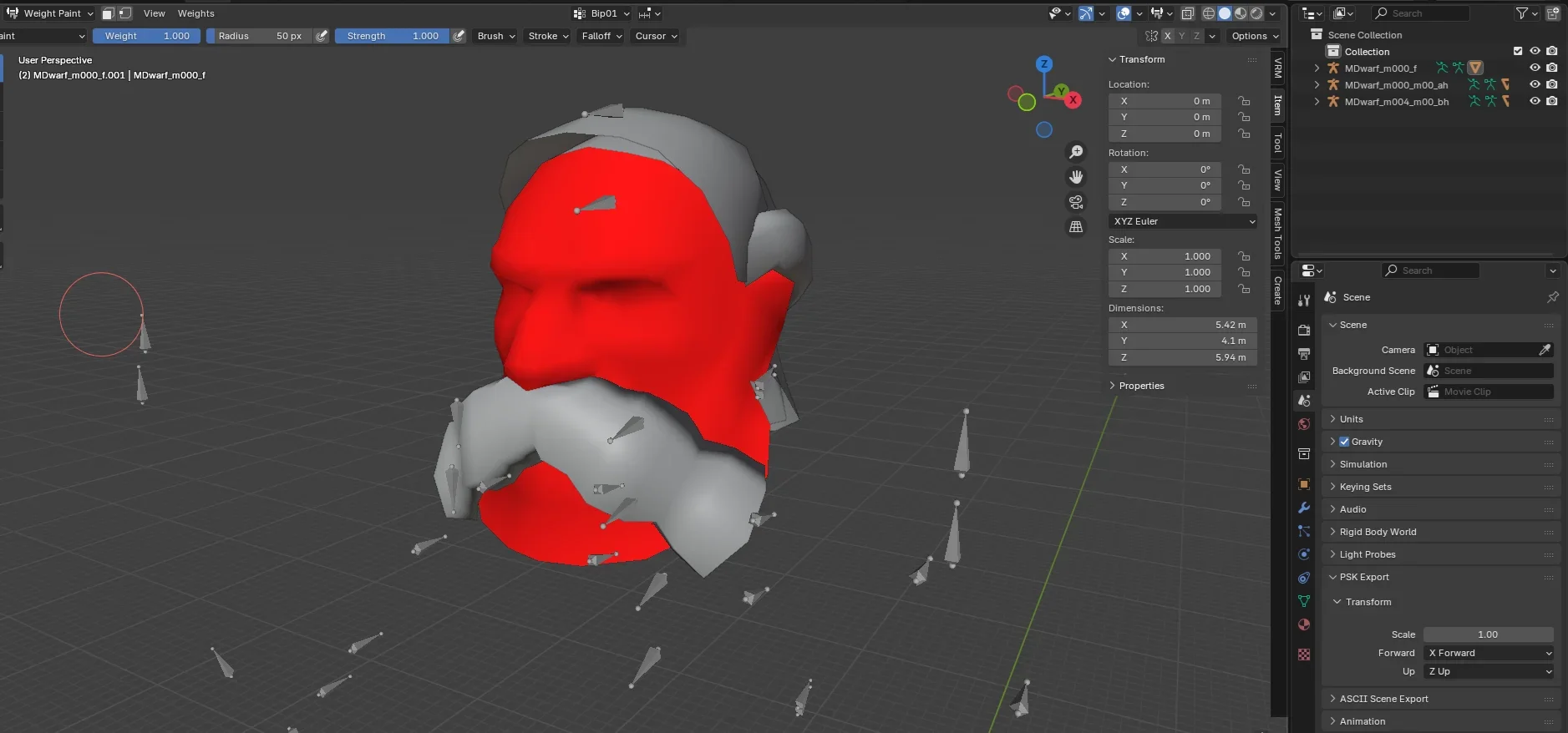Click the zoom magnifier icon in viewport

pyautogui.click(x=1076, y=152)
